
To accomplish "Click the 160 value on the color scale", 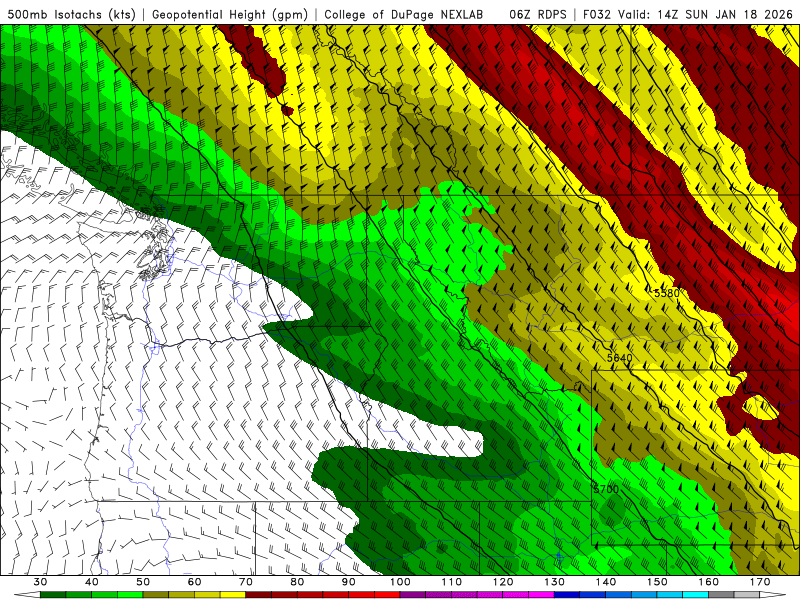I will (x=709, y=582).
